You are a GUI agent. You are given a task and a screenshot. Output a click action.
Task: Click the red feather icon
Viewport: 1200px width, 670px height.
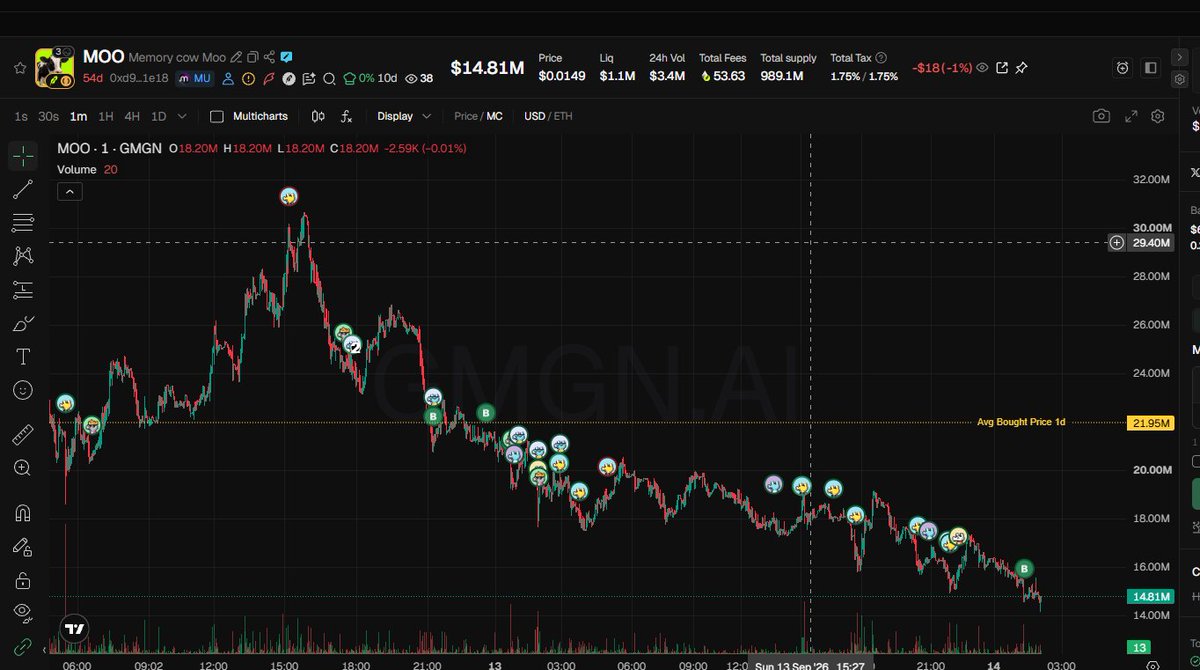268,78
